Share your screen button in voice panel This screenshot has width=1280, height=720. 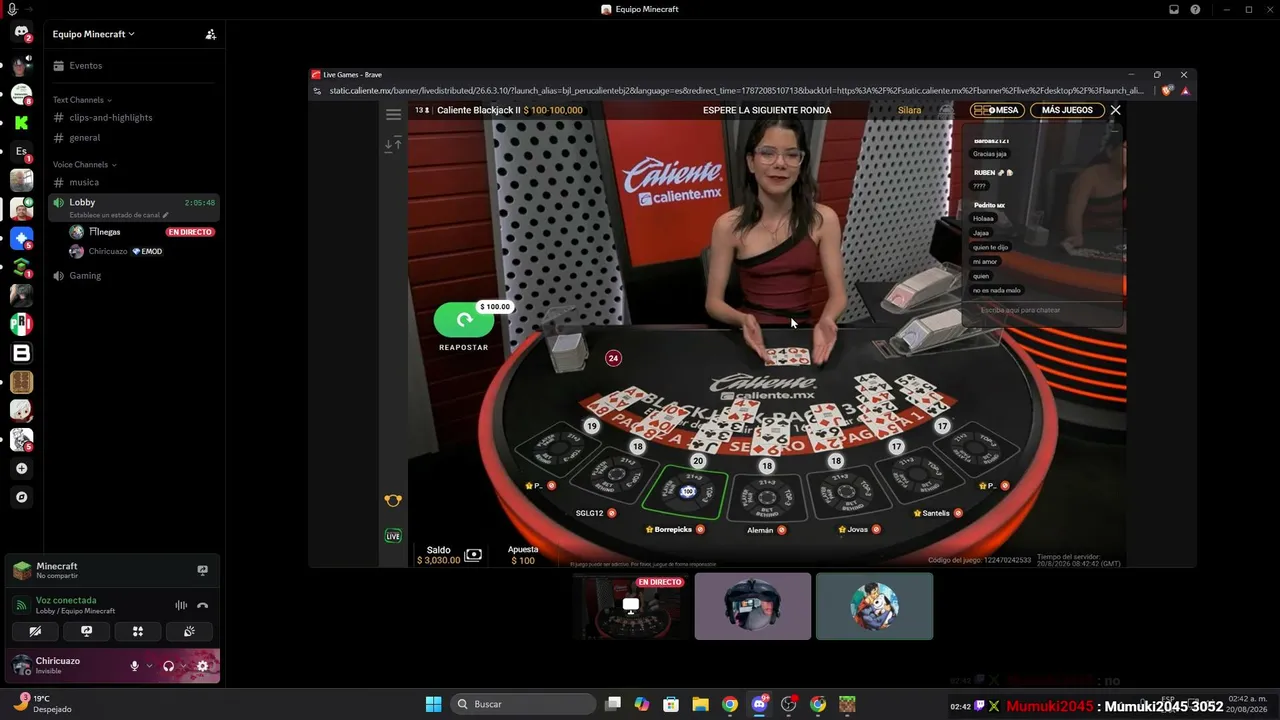87,631
